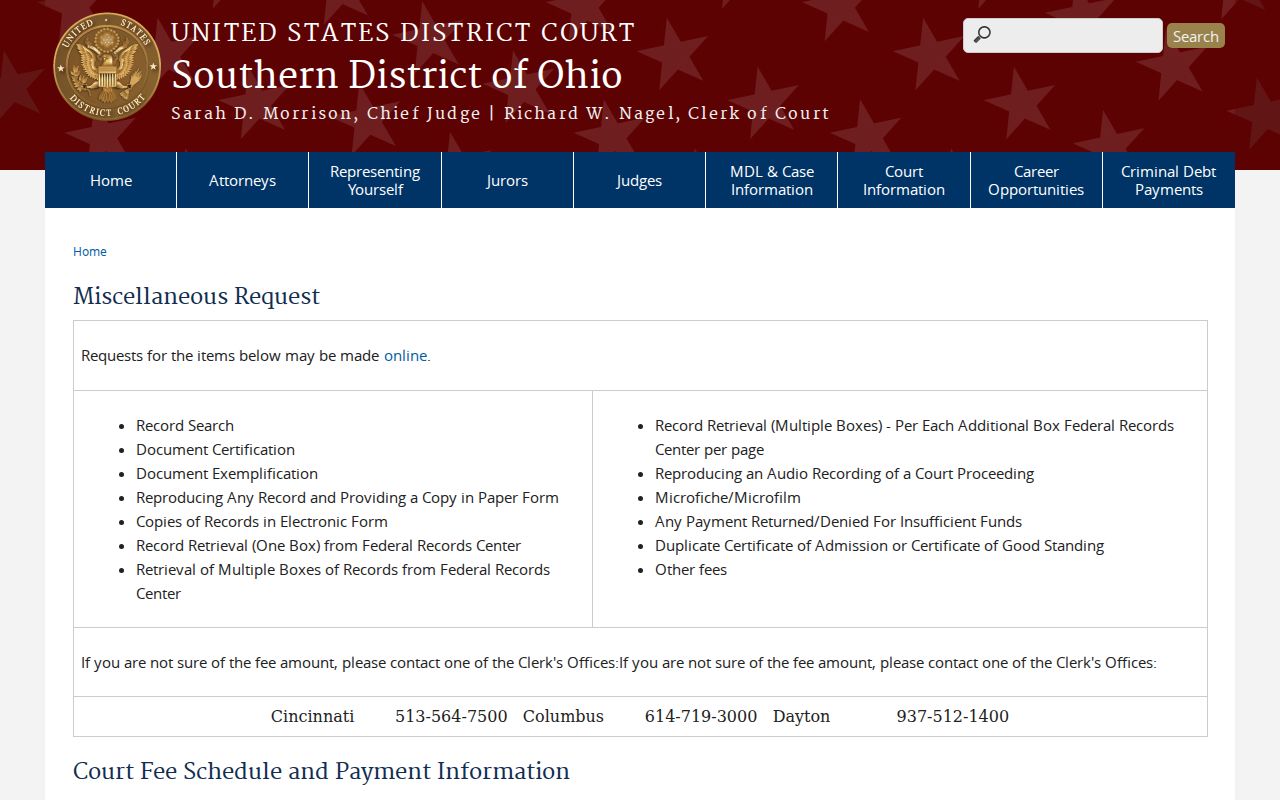Click 'Record Retrieval (Multiple Boxes)' list item
Viewport: 1280px width, 800px height.
tap(914, 437)
